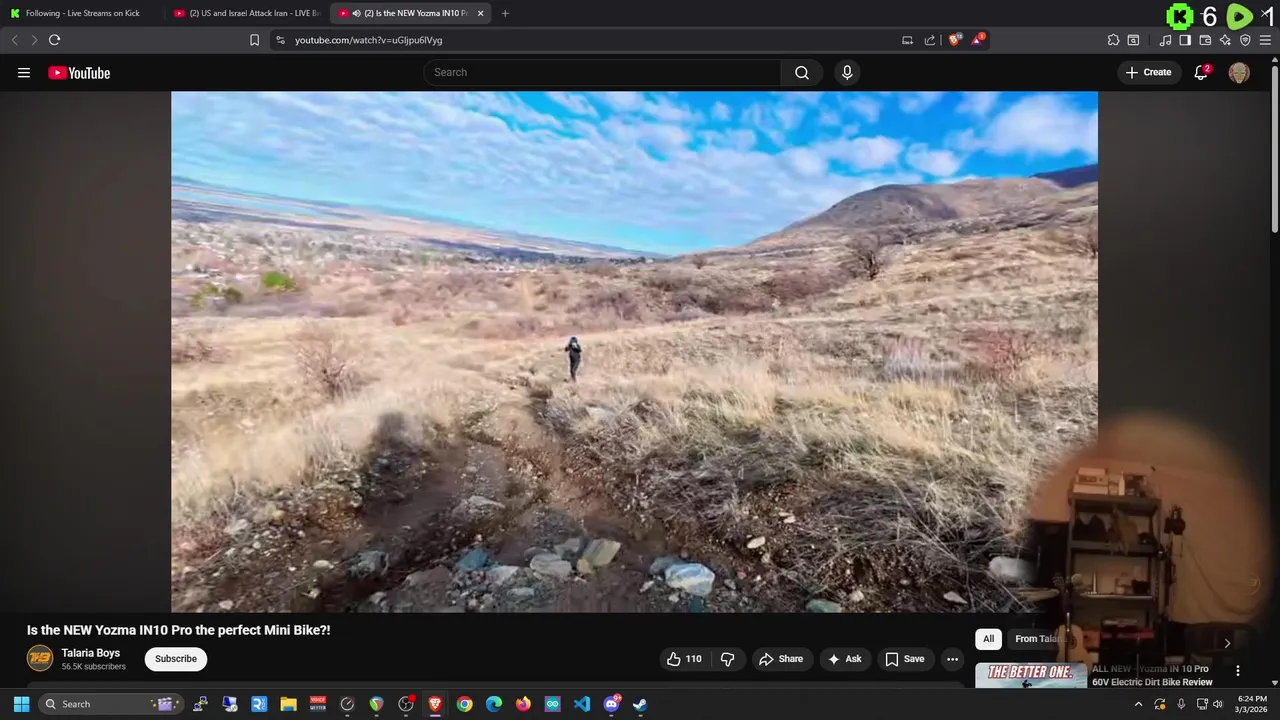This screenshot has width=1280, height=720.
Task: Switch to Following - Live Streams on Kick tab
Action: (x=82, y=13)
